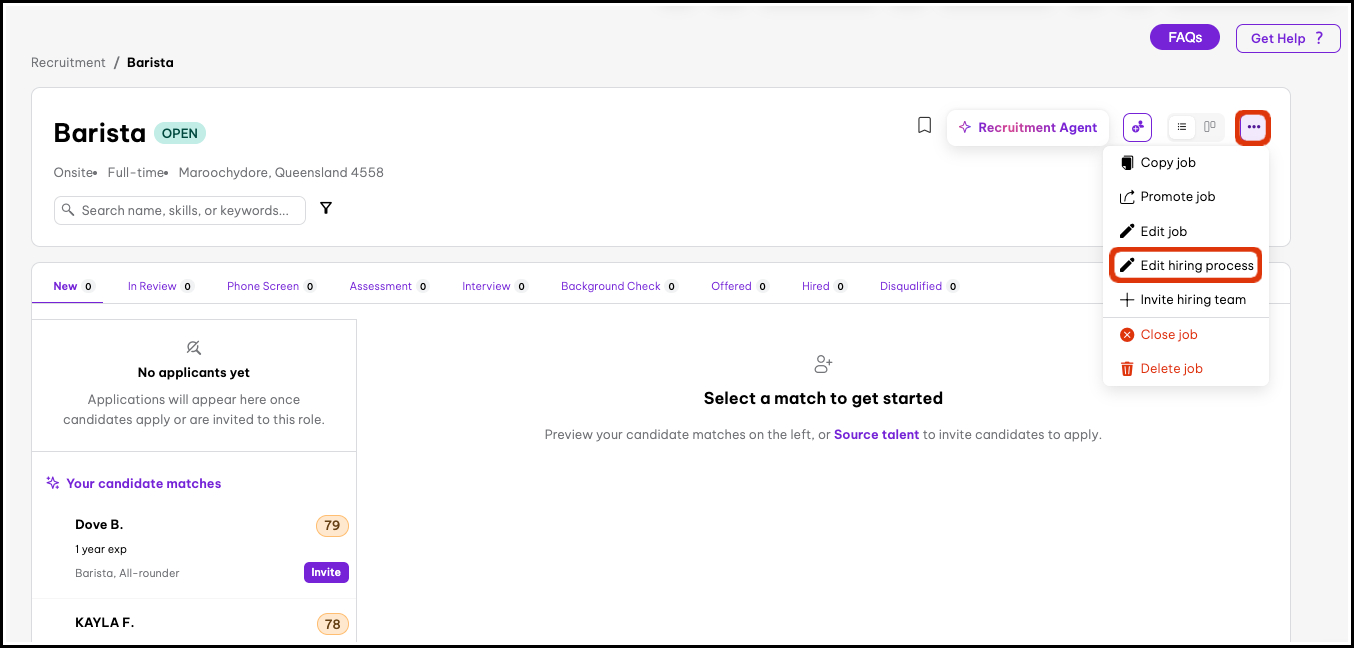Viewport: 1354px width, 648px height.
Task: Switch to list view
Action: (x=1182, y=127)
